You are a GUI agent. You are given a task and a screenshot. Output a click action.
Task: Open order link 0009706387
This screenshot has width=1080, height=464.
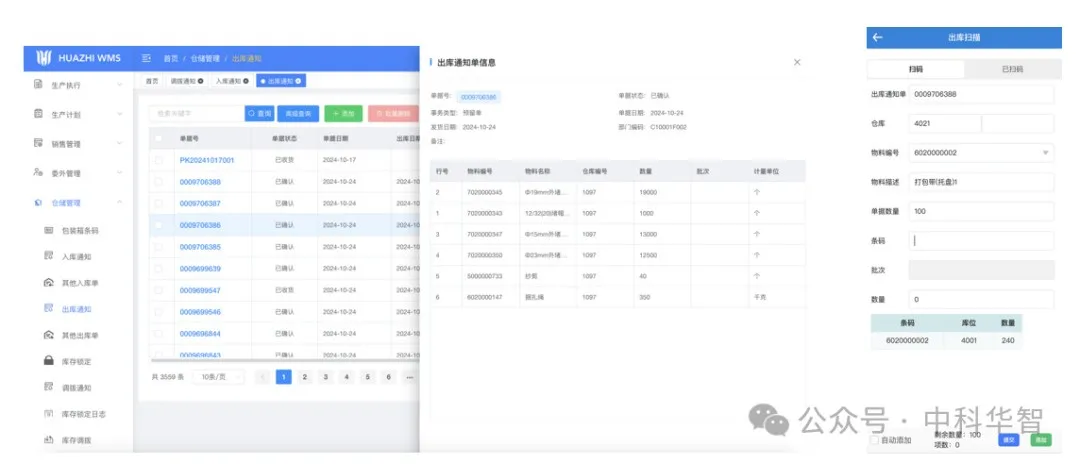[200, 203]
